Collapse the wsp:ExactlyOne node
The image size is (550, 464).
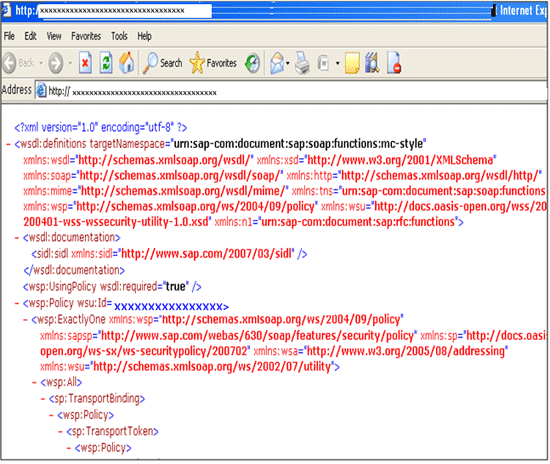(x=25, y=320)
